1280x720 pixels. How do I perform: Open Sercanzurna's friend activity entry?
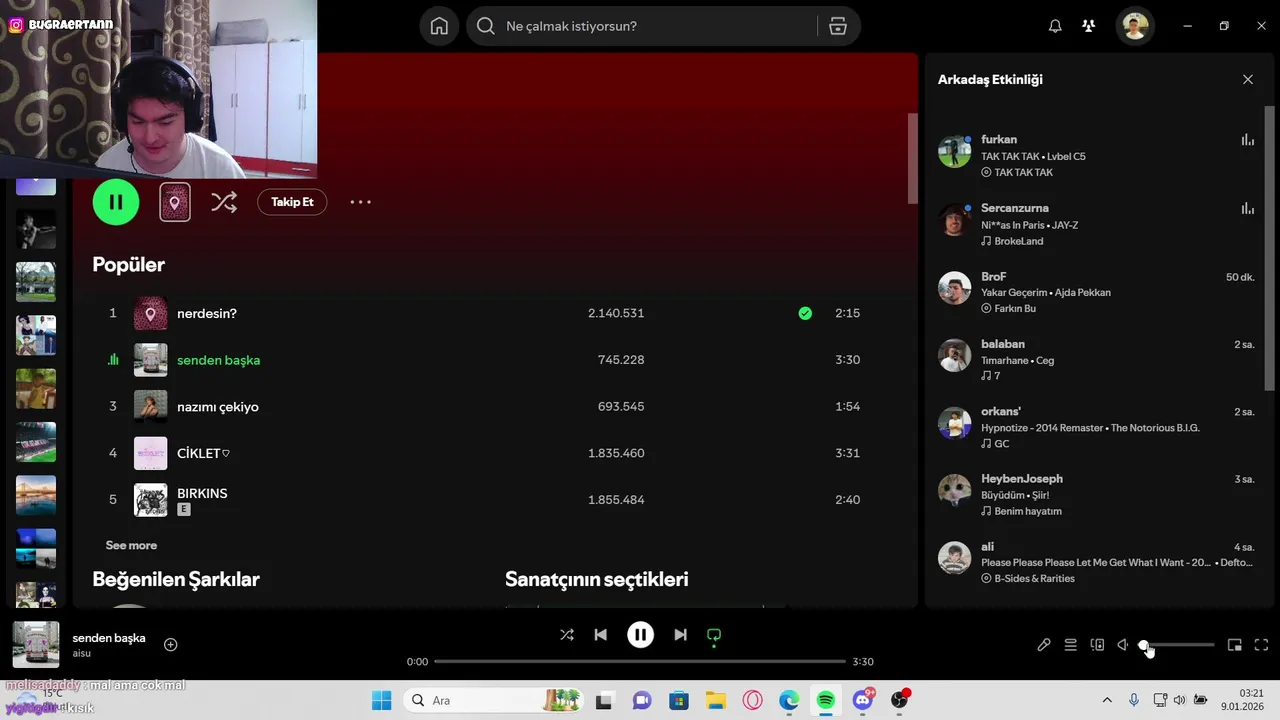[1096, 224]
